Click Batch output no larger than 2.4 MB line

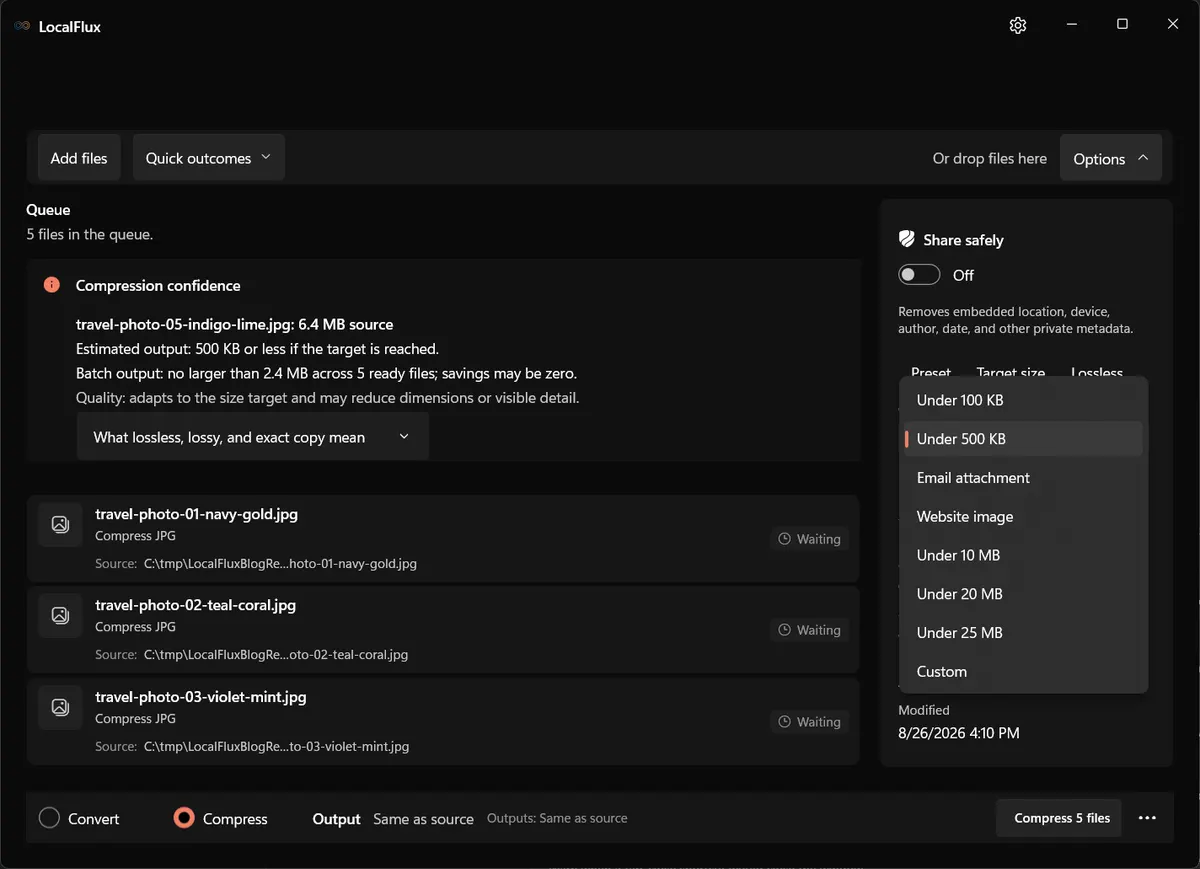pyautogui.click(x=326, y=373)
